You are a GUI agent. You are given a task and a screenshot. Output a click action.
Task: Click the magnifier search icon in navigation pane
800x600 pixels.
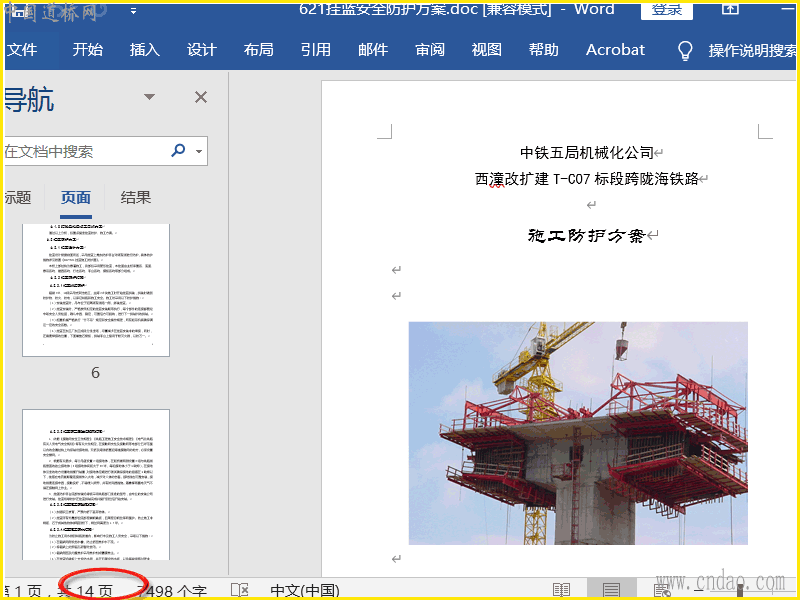pyautogui.click(x=179, y=151)
